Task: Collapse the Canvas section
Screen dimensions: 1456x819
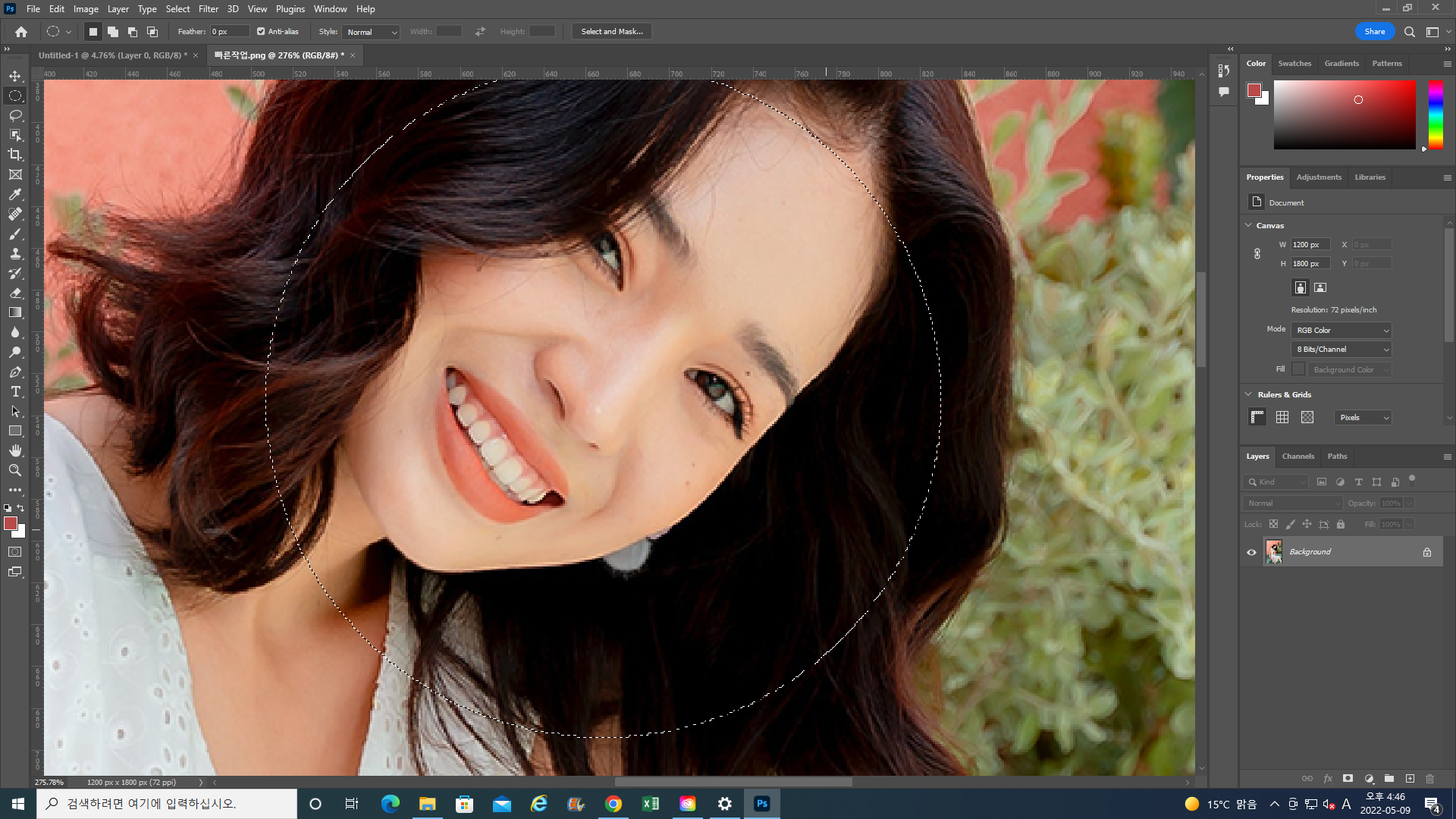Action: tap(1248, 225)
